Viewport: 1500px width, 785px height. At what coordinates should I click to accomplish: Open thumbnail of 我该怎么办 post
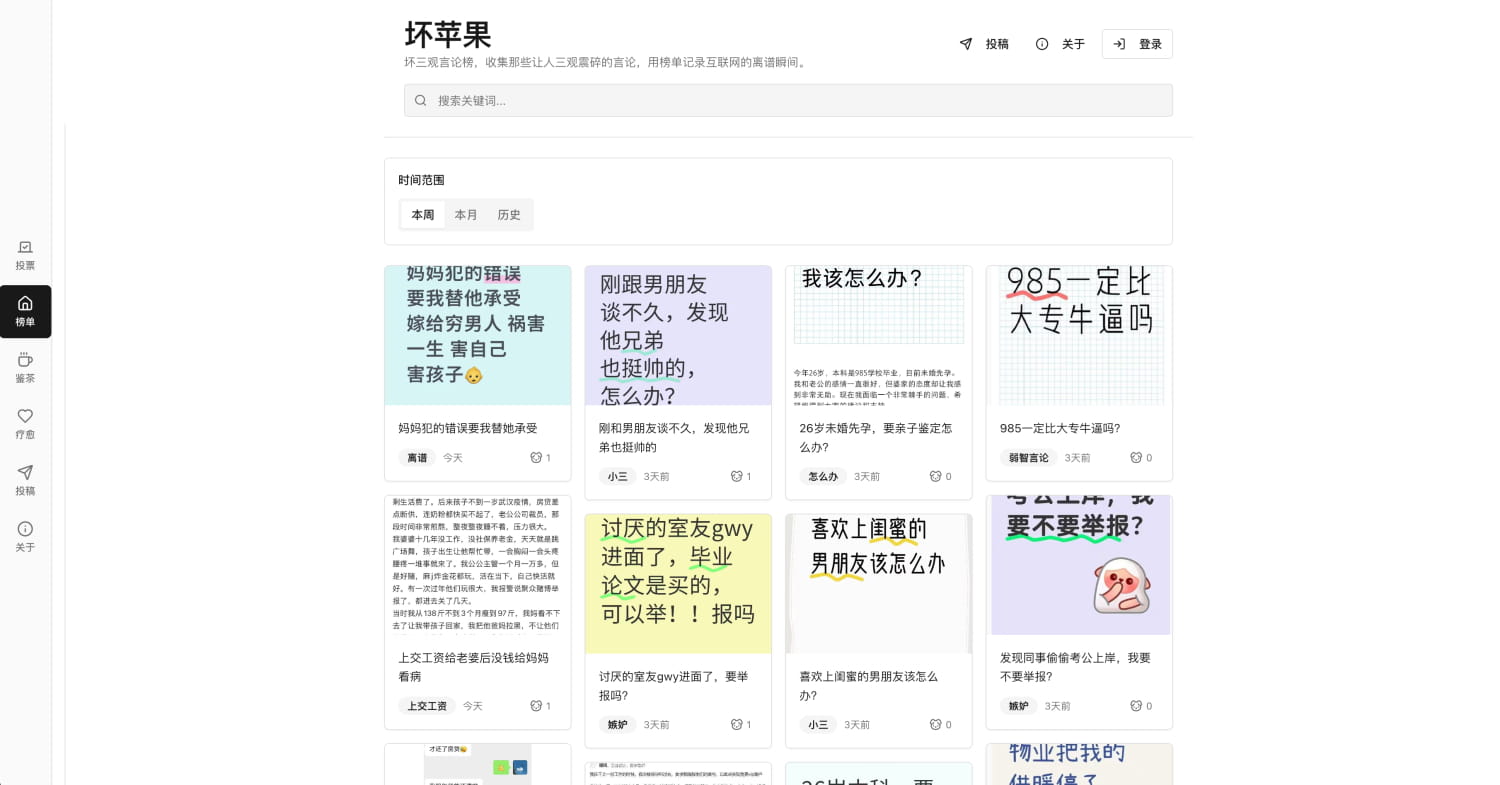coord(879,336)
